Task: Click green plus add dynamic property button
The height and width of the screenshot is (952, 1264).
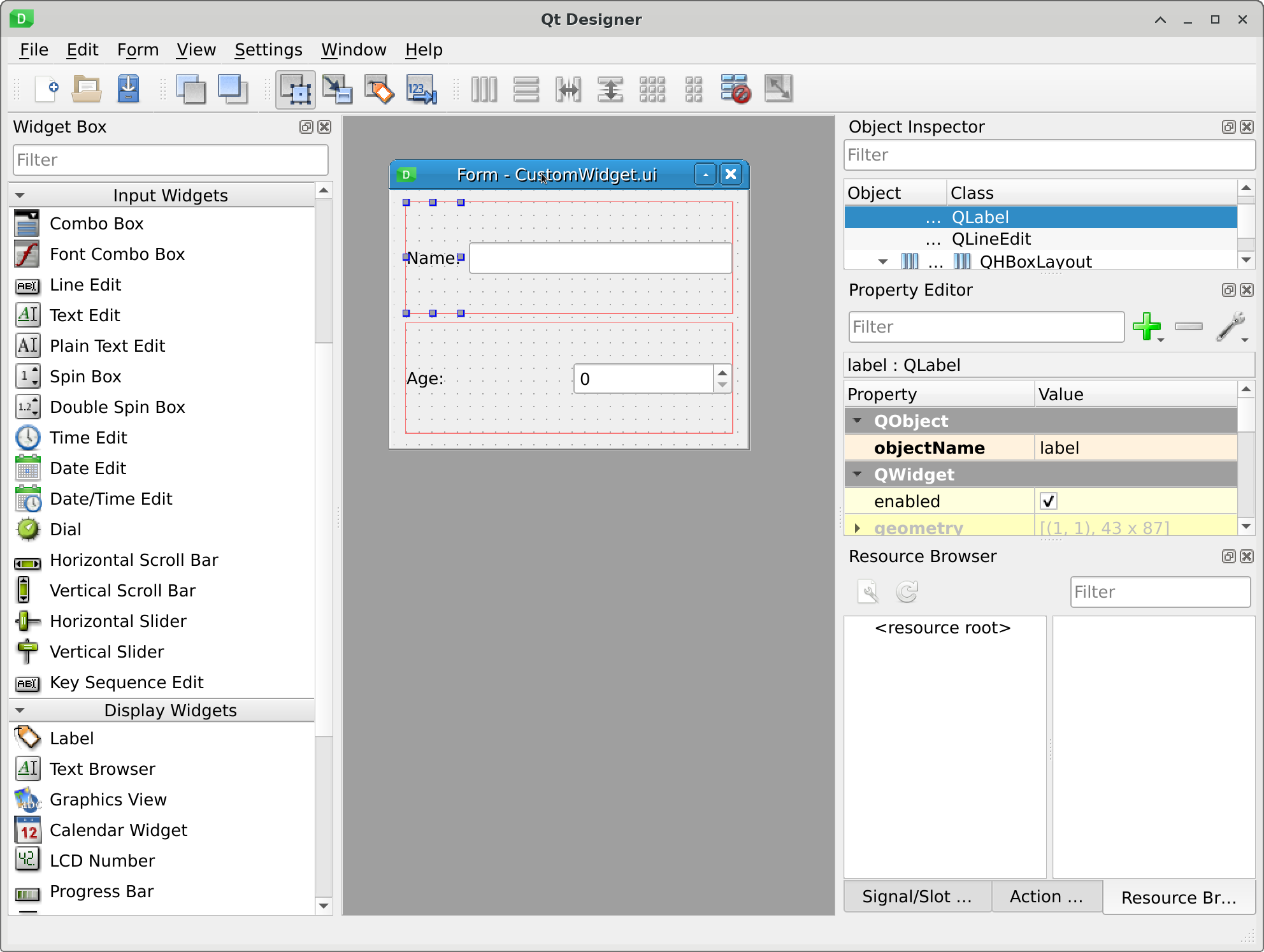Action: pos(1146,326)
